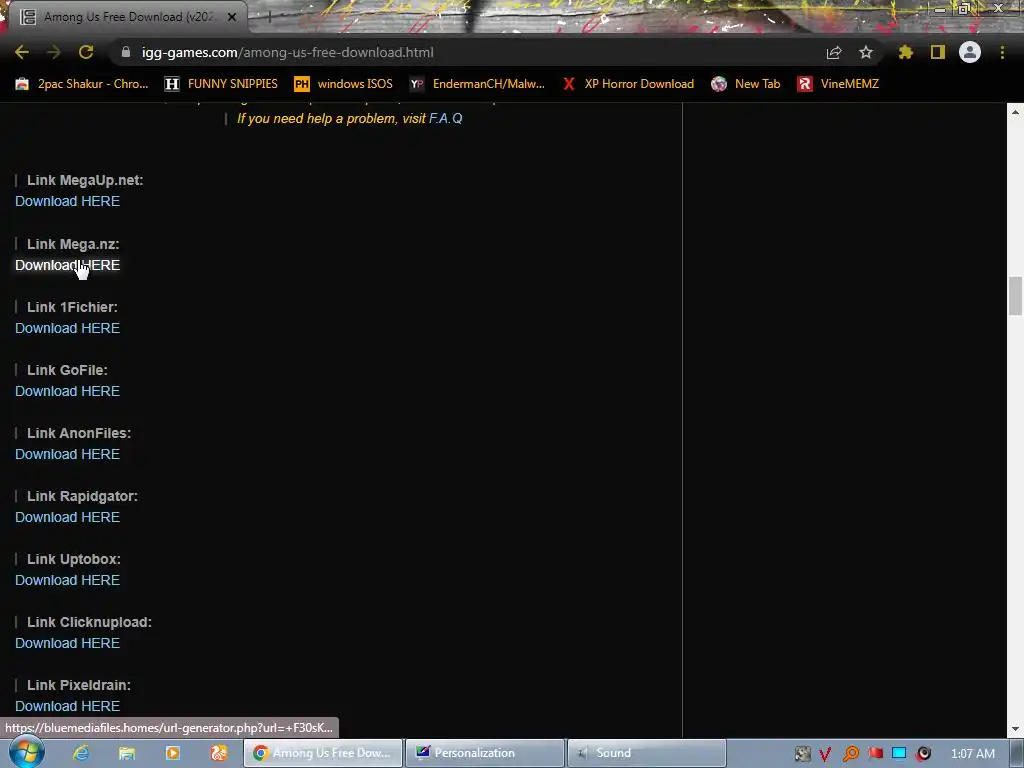1024x768 pixels.
Task: Click the round gauge tray icon
Action: 923,754
